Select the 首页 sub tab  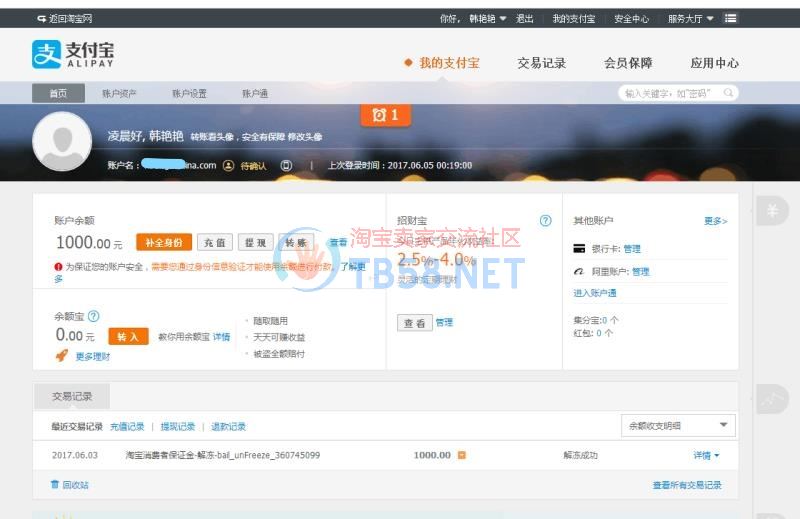(58, 93)
